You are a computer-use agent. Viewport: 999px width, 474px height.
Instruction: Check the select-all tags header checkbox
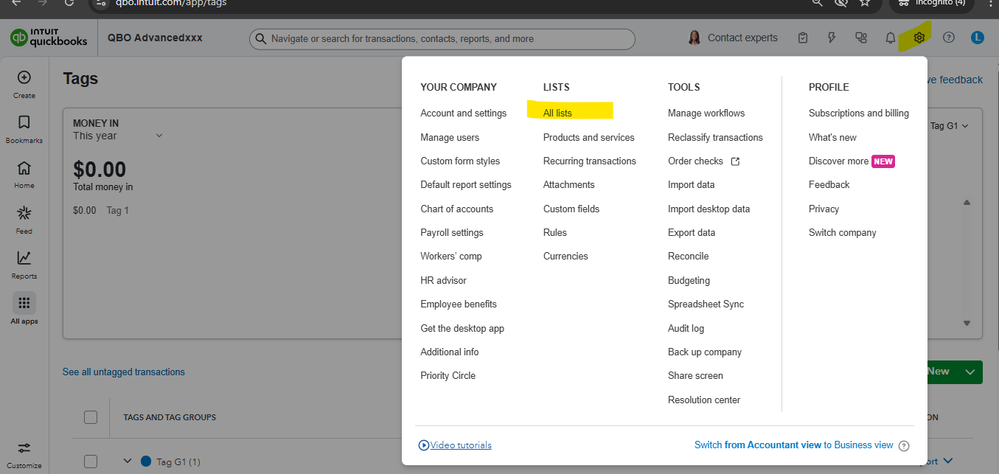coord(91,417)
